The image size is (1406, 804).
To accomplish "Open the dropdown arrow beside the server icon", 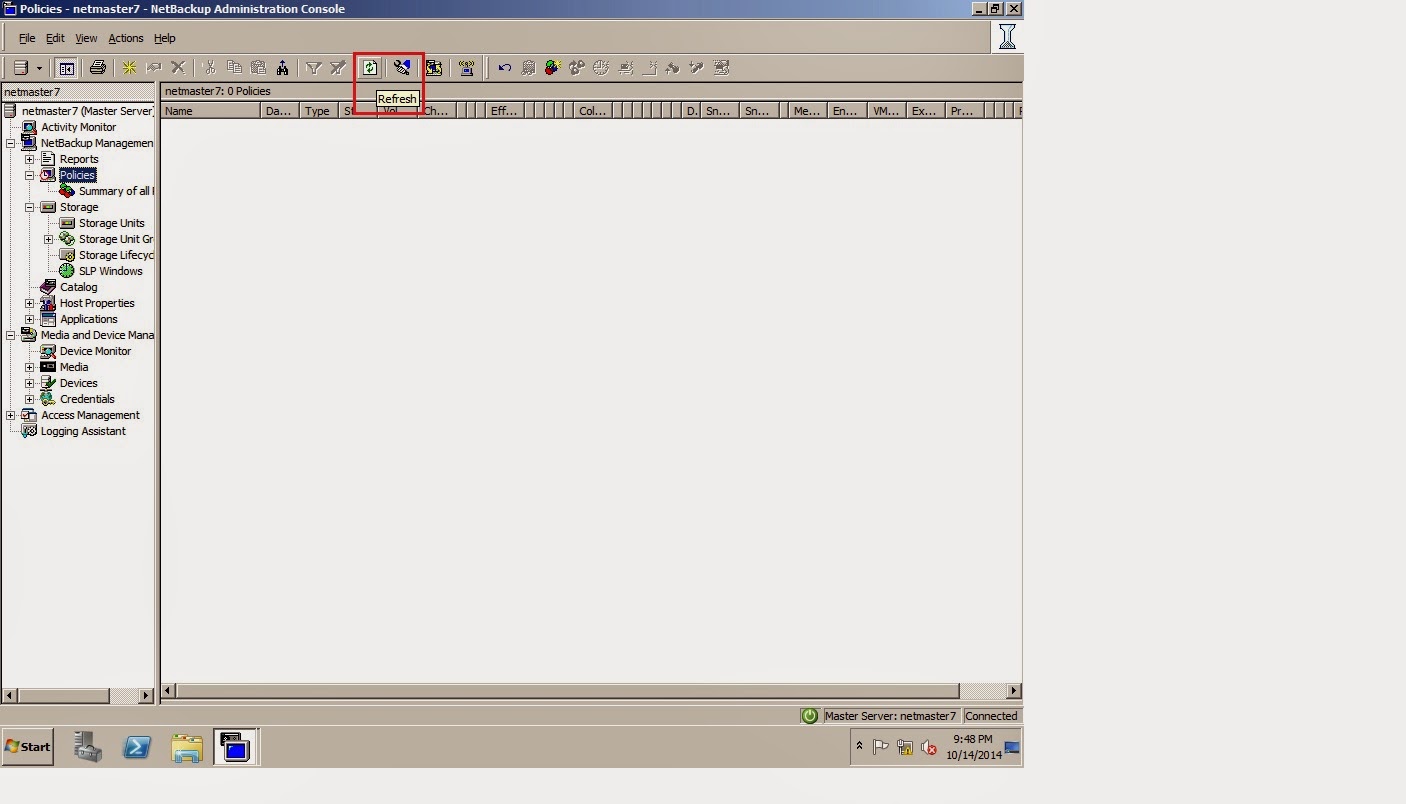I will click(39, 68).
